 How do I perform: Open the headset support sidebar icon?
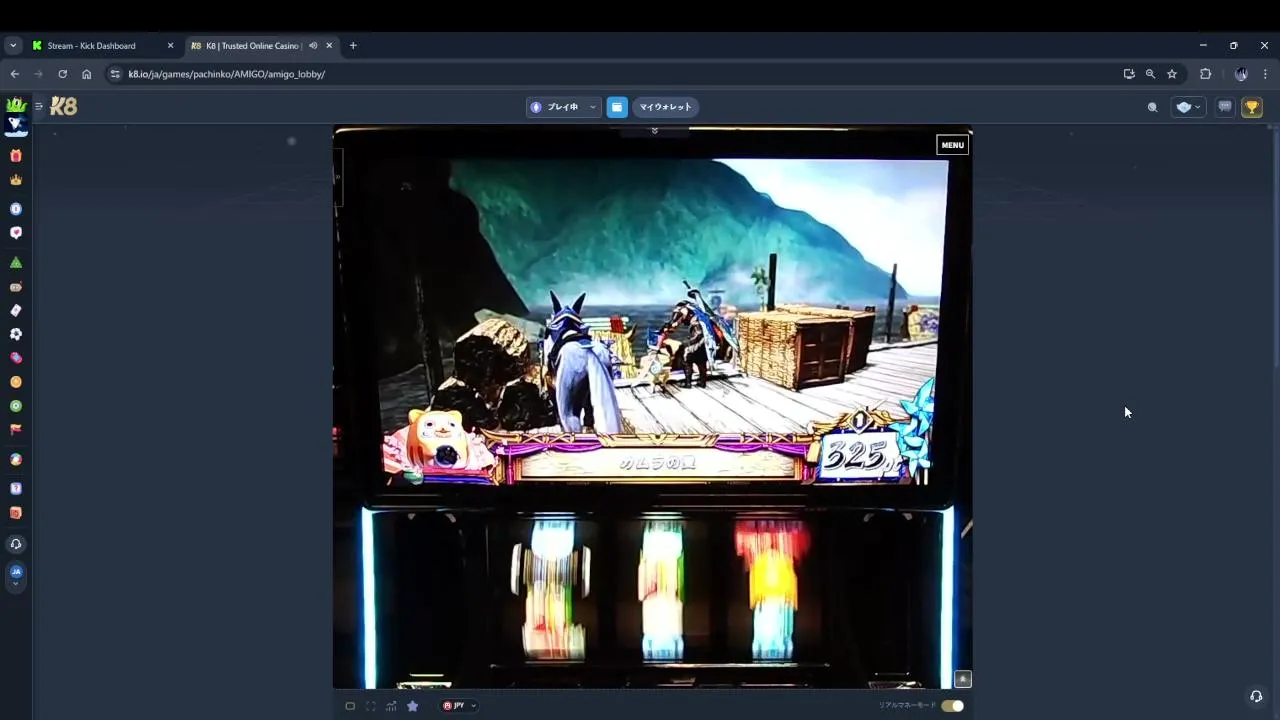click(16, 544)
